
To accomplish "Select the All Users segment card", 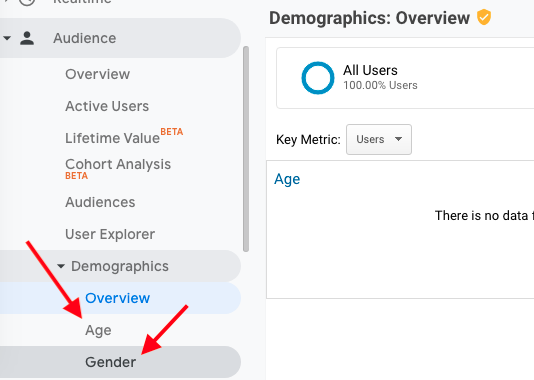I will (x=405, y=78).
